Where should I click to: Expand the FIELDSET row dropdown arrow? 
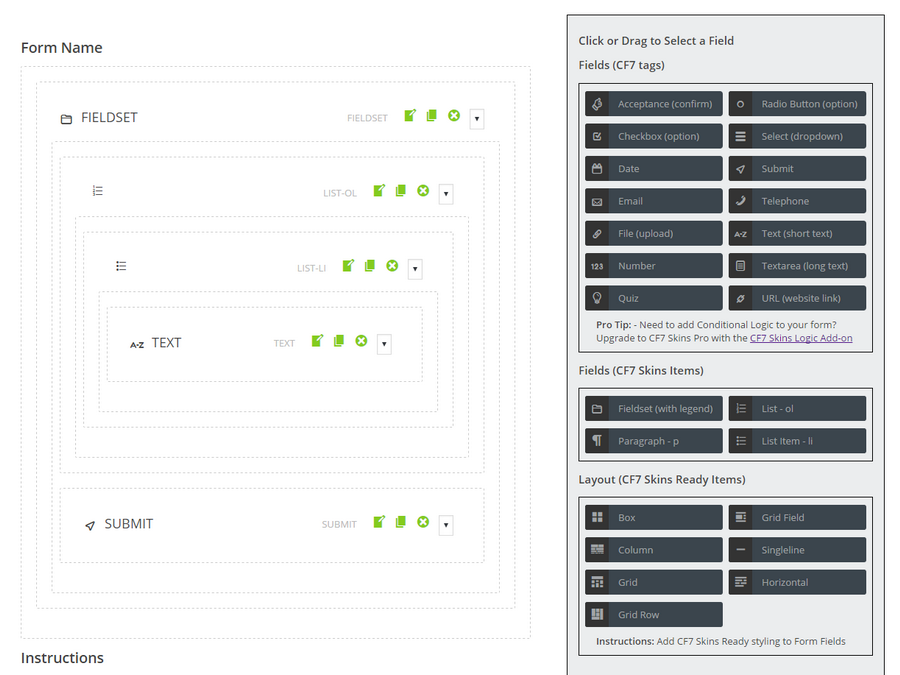[477, 119]
